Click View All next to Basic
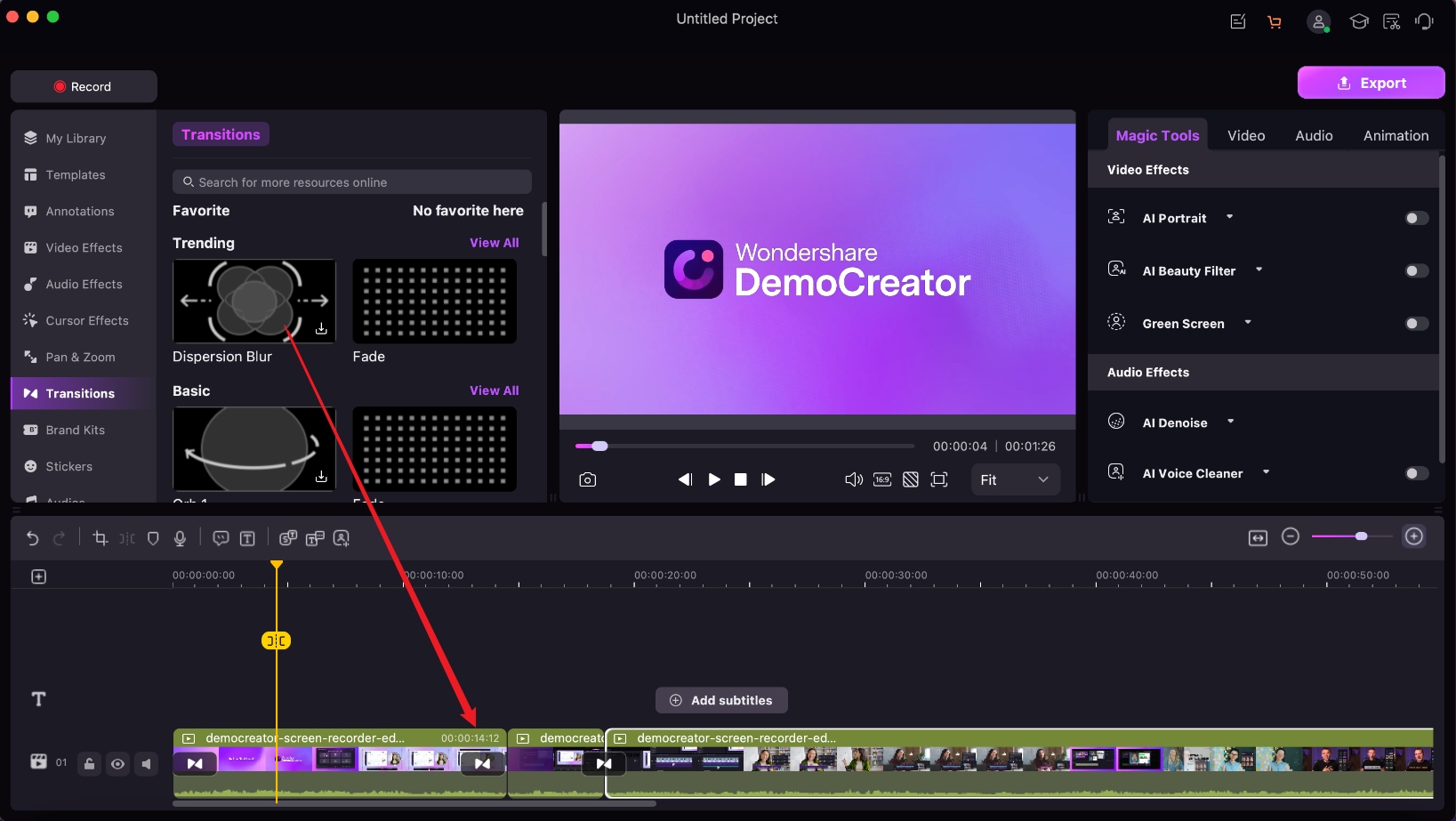The height and width of the screenshot is (821, 1456). point(494,390)
